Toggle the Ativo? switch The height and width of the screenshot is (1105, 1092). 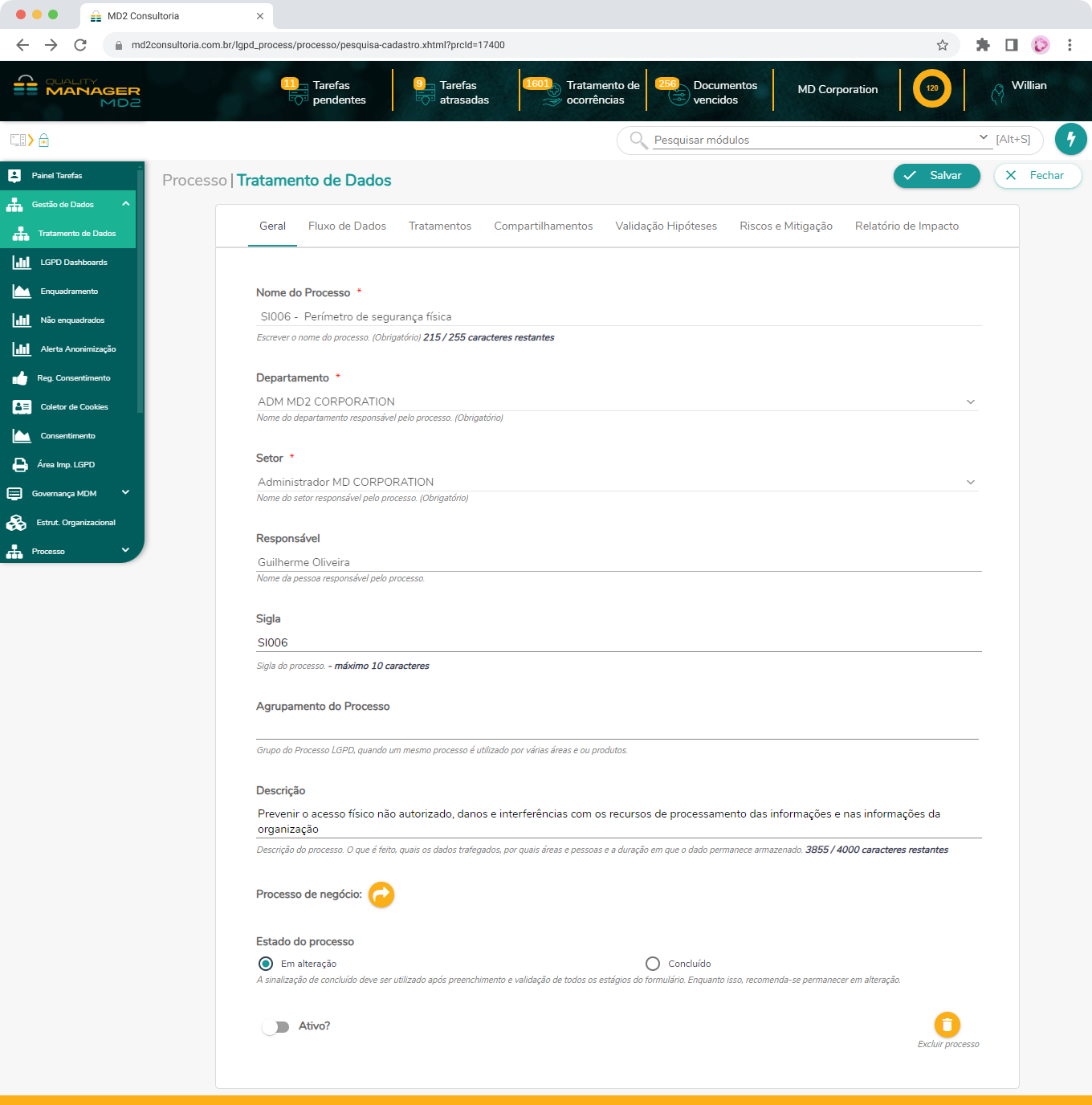click(275, 1027)
